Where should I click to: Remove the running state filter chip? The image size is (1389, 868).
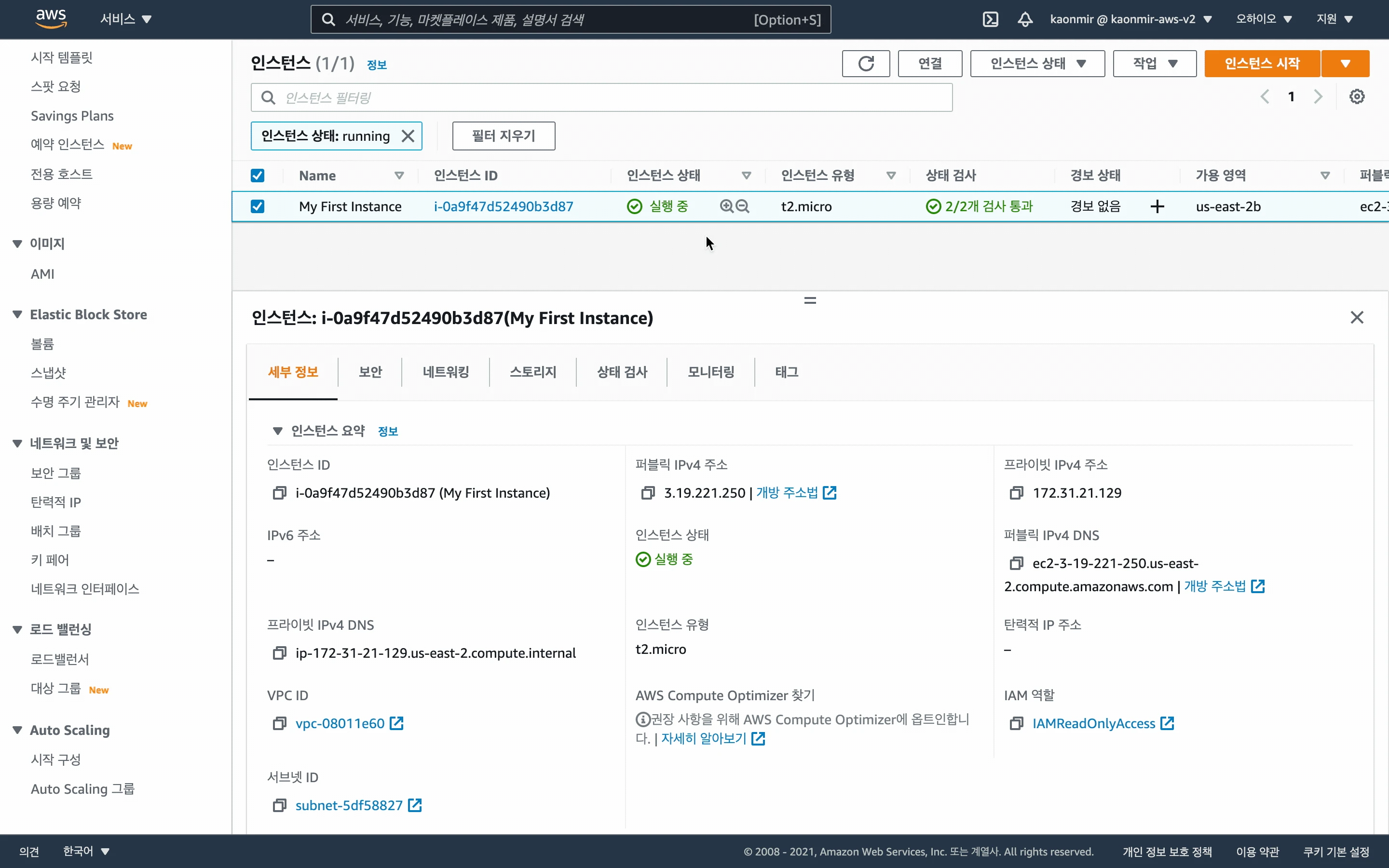coord(408,136)
